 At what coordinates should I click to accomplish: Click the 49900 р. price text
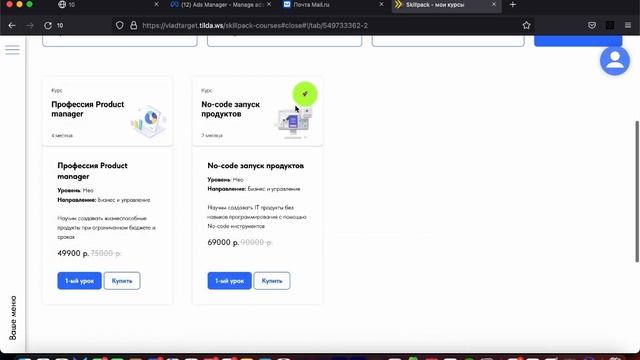coord(73,253)
